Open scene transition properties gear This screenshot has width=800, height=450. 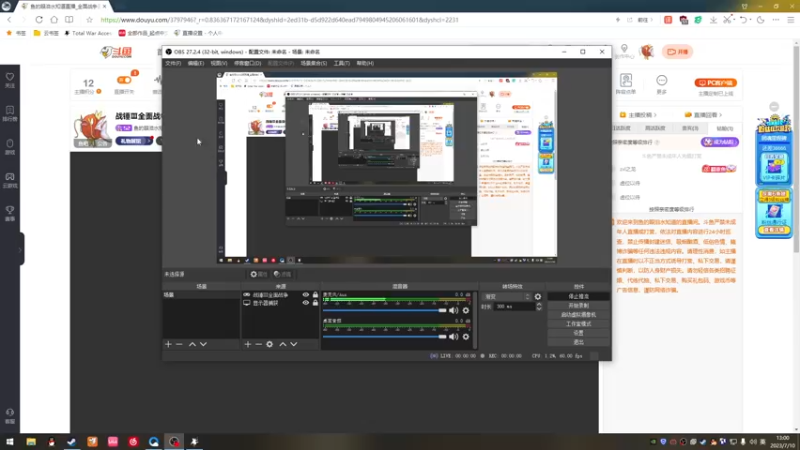click(x=538, y=296)
